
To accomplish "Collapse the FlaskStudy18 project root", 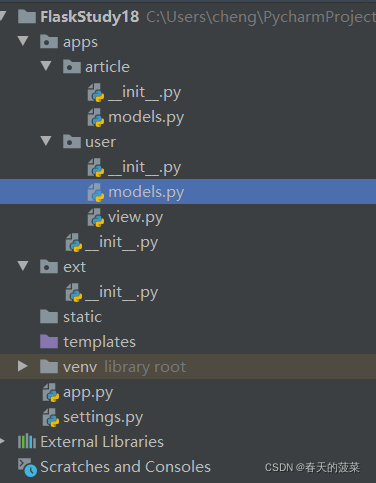I will [3, 16].
